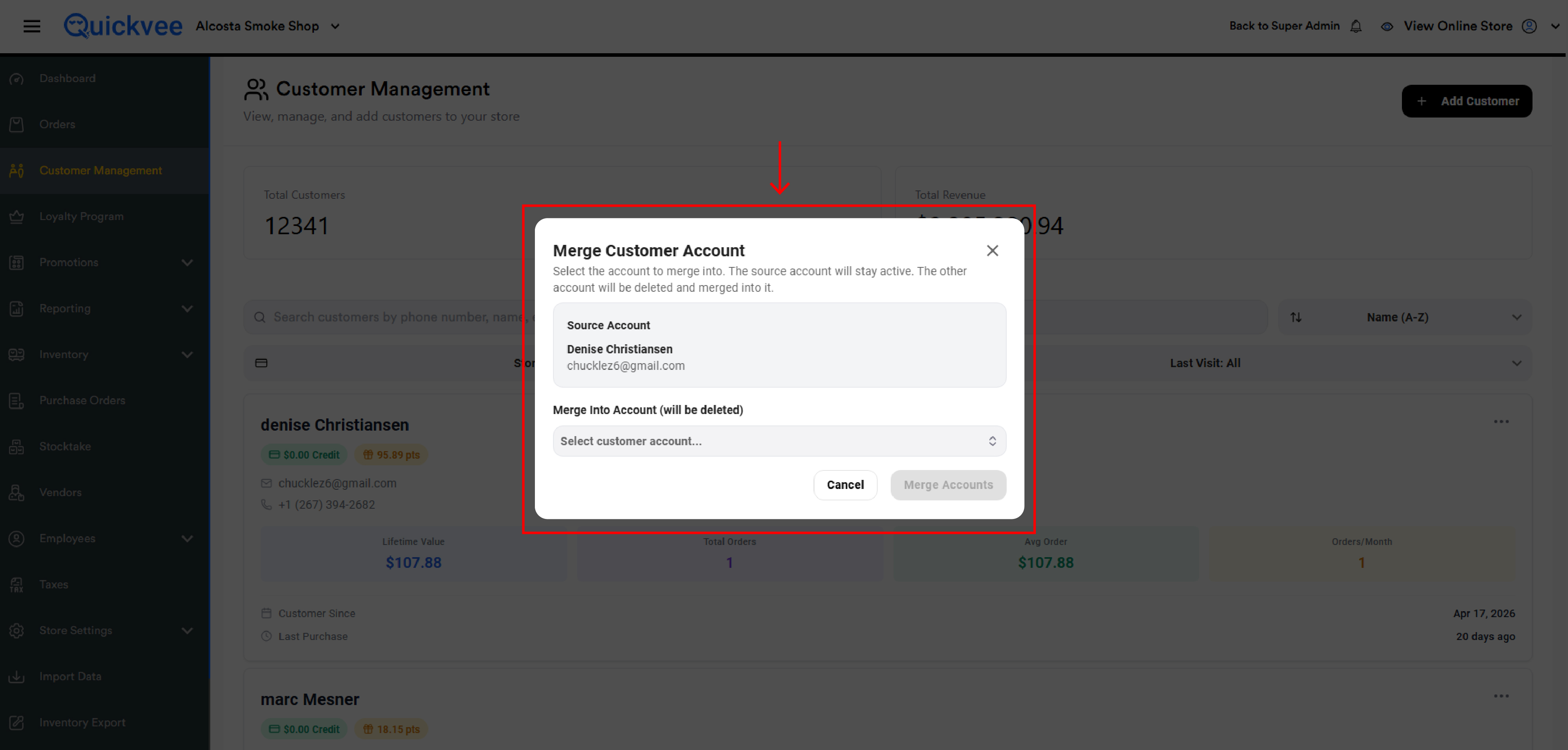1568x750 pixels.
Task: Click the marc Mesner customer name
Action: click(x=310, y=700)
